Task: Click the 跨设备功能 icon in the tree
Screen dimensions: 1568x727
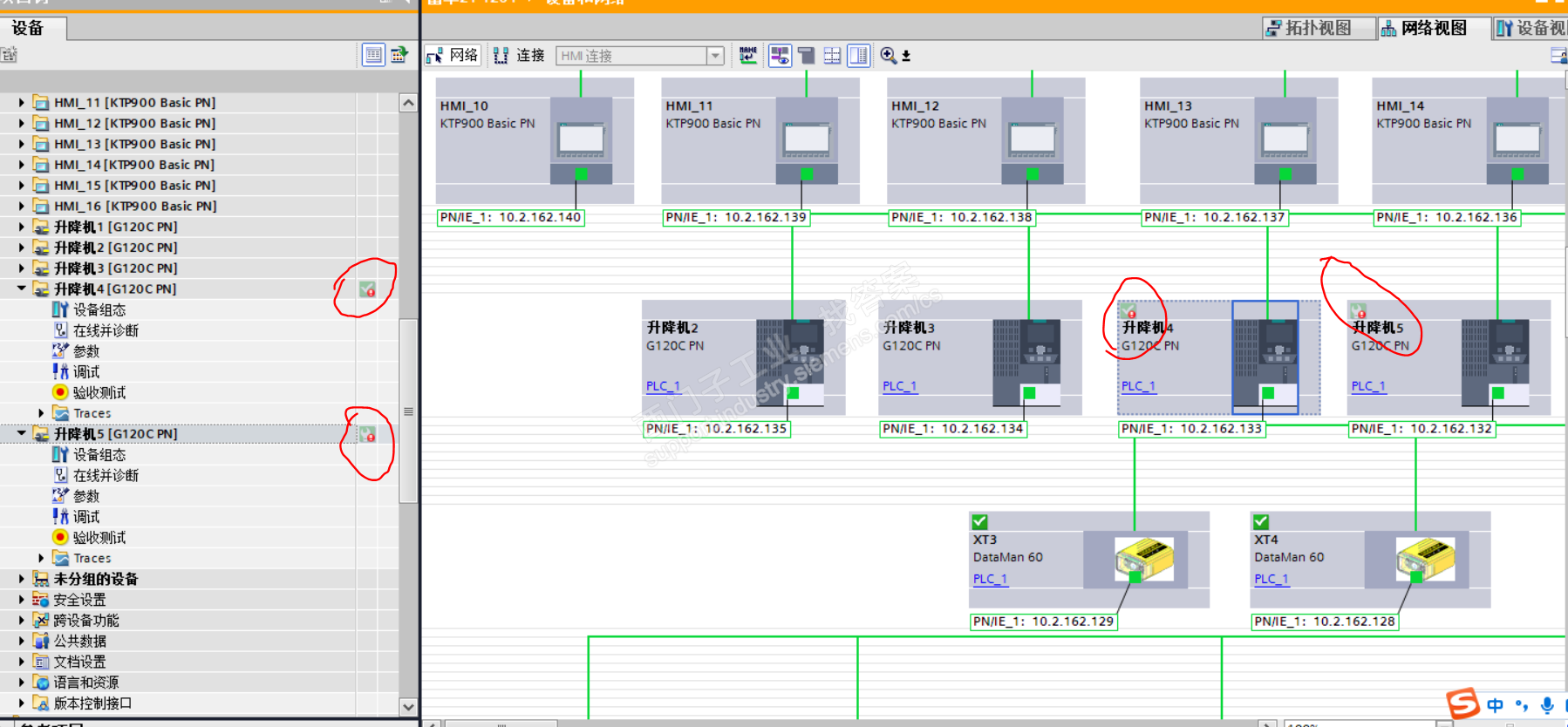Action: [x=41, y=620]
